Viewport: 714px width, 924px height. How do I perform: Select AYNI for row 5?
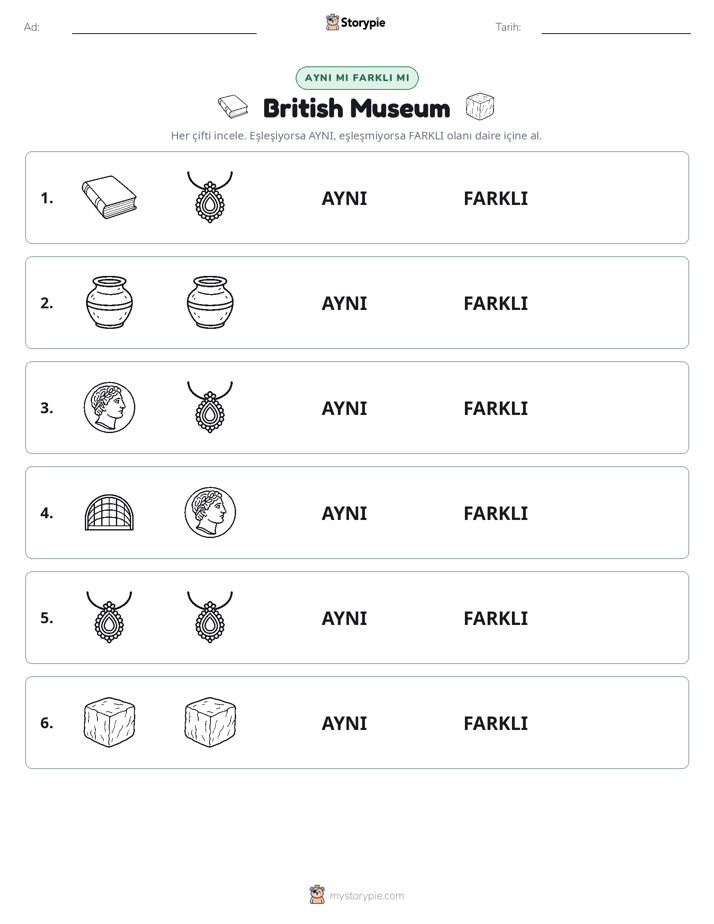[x=344, y=618]
